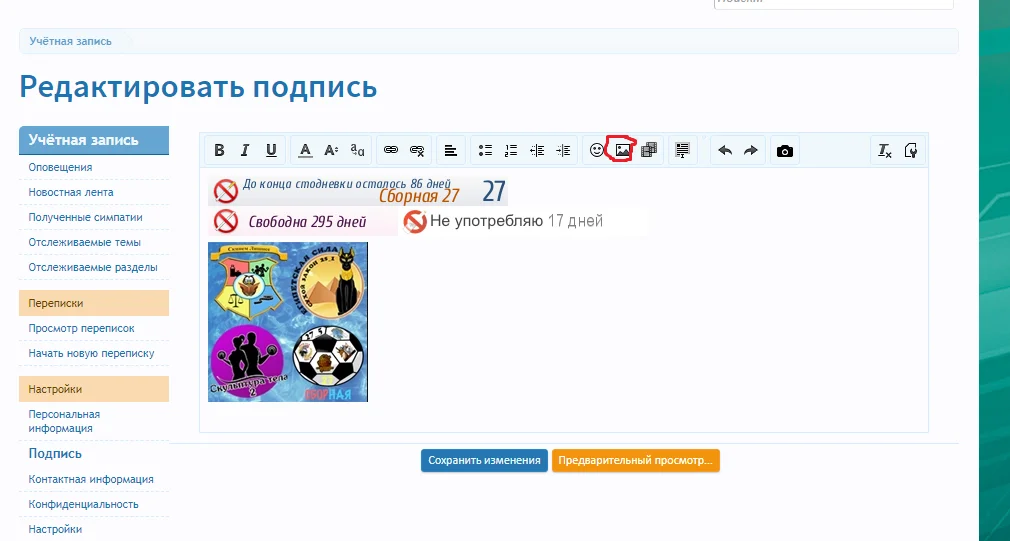Select the Сборная 27 countdown banner image
The width and height of the screenshot is (1010, 541).
358,191
